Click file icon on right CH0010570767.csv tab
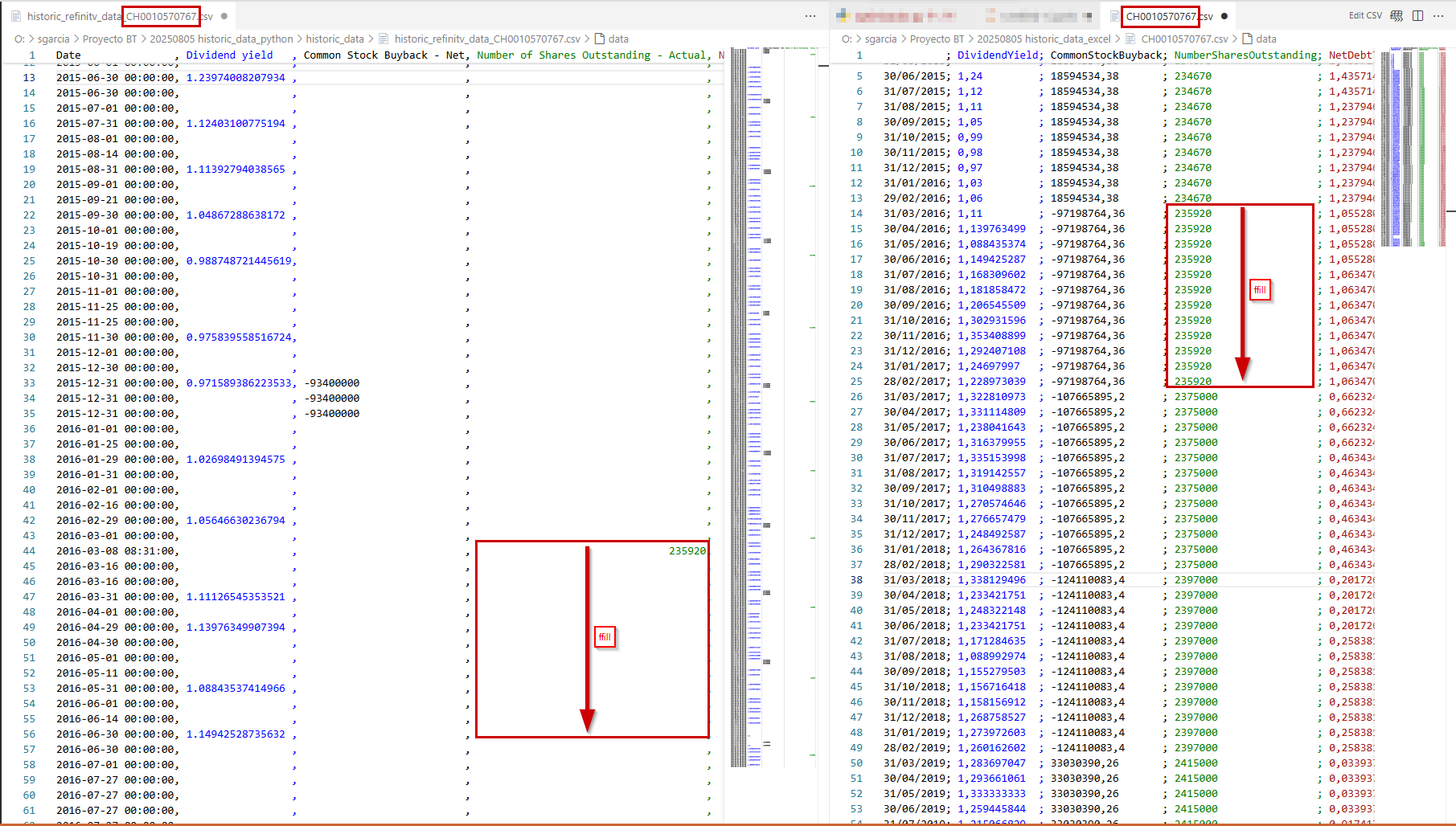 1115,16
